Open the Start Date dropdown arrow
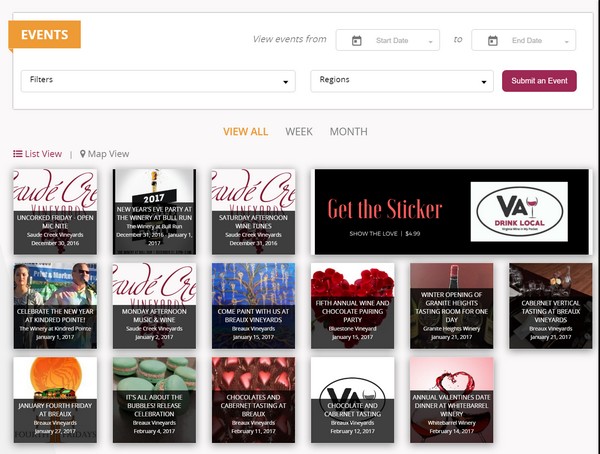This screenshot has height=454, width=600. 430,42
